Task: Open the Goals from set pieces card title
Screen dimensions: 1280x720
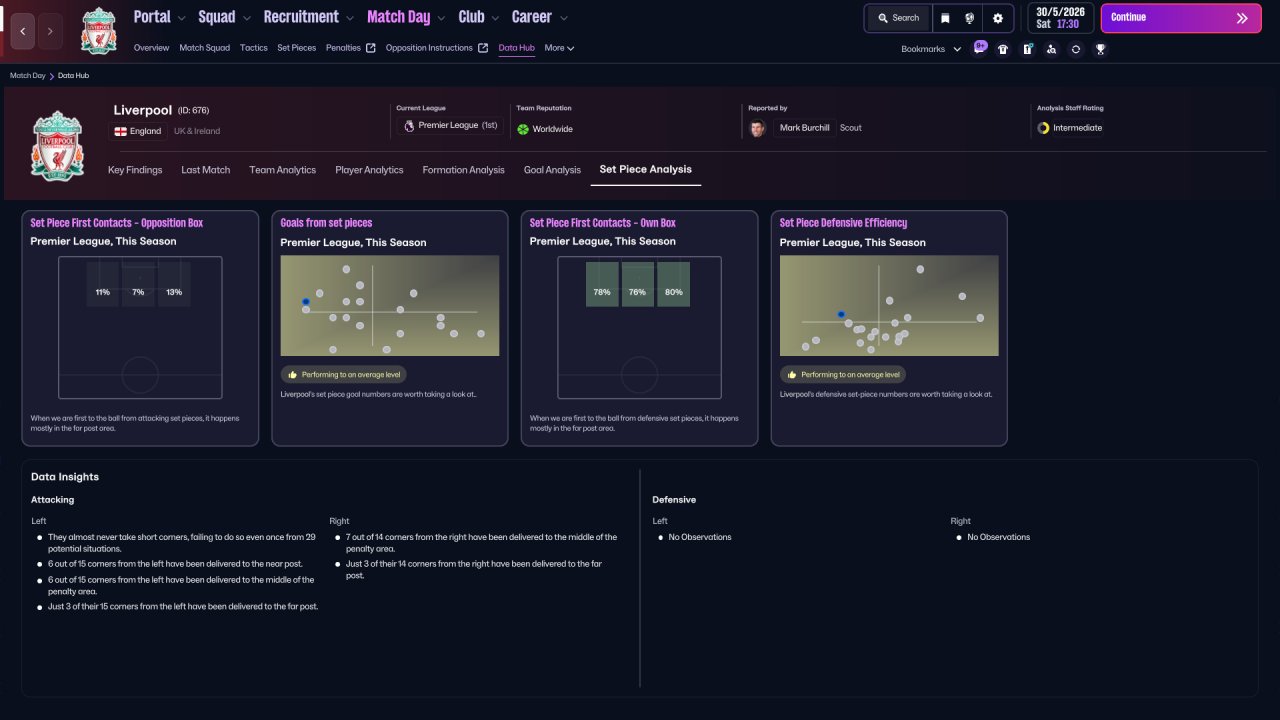Action: [x=326, y=223]
